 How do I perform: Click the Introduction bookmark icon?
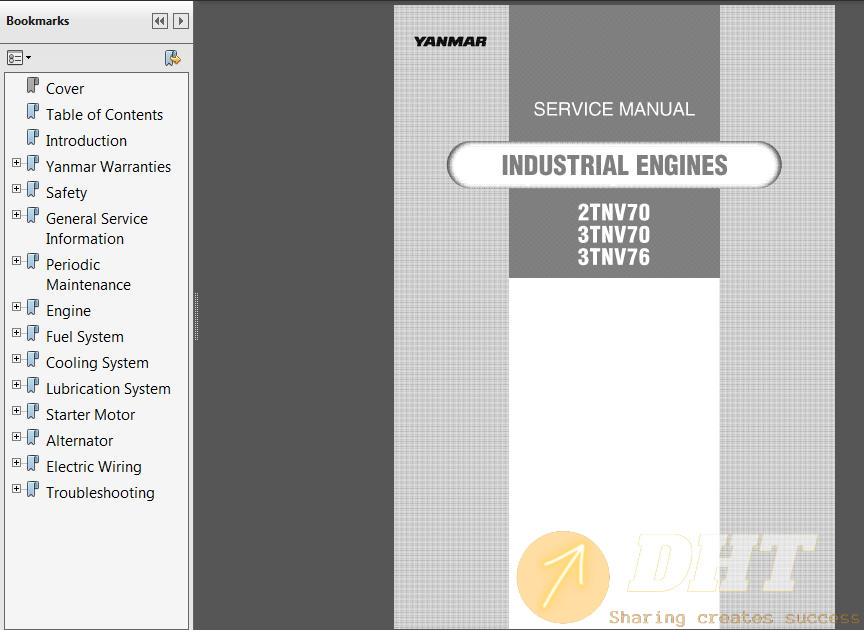click(33, 137)
